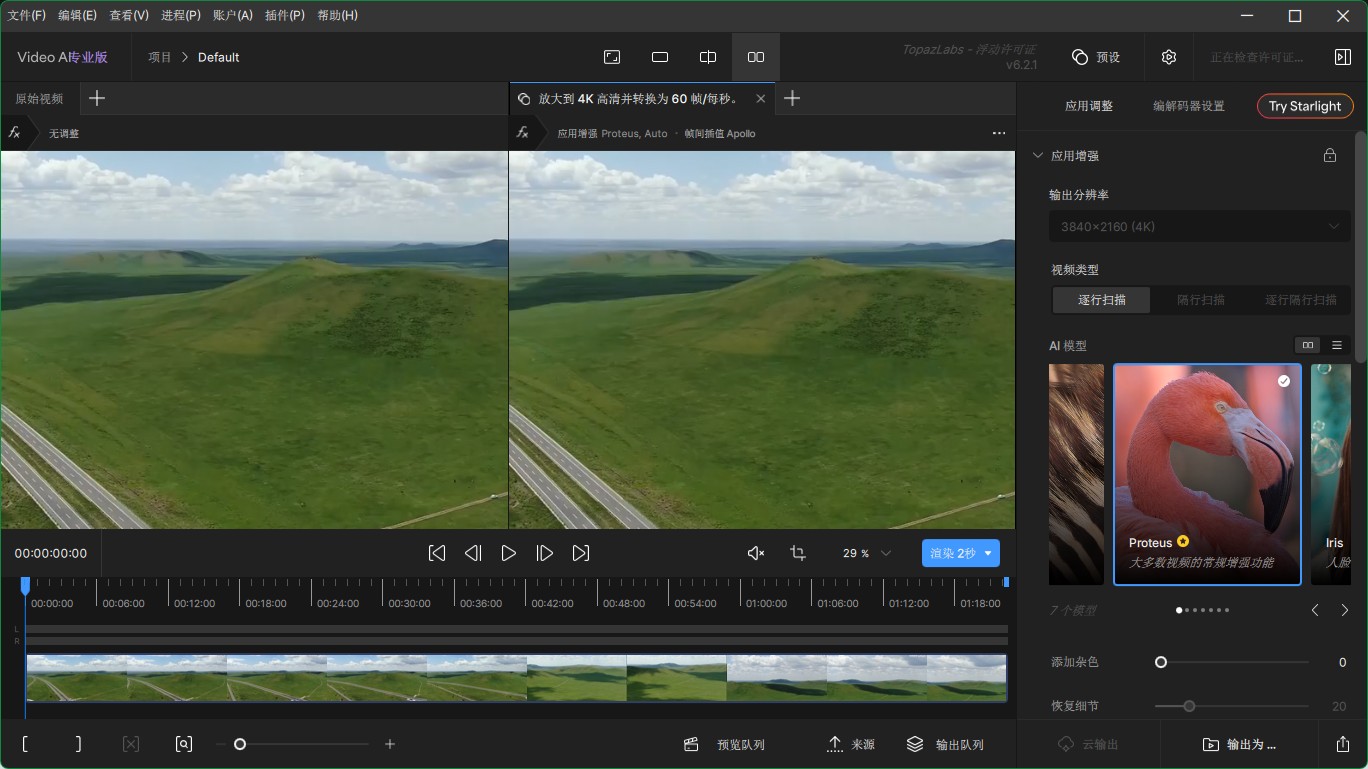This screenshot has width=1368, height=769.
Task: Adjust the 添加杂色 slider handle
Action: (1161, 662)
